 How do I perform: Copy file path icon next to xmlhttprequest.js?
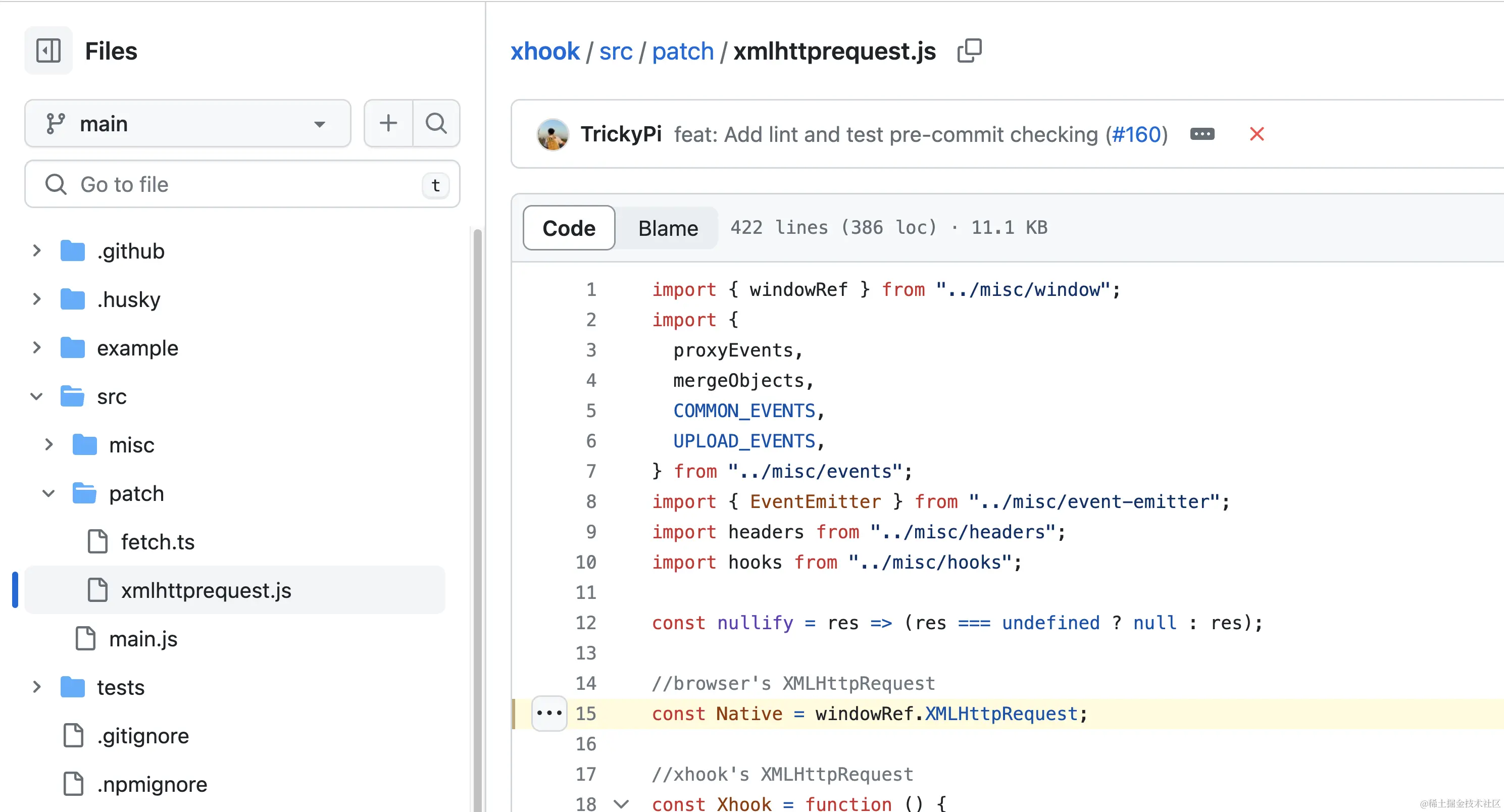tap(969, 51)
